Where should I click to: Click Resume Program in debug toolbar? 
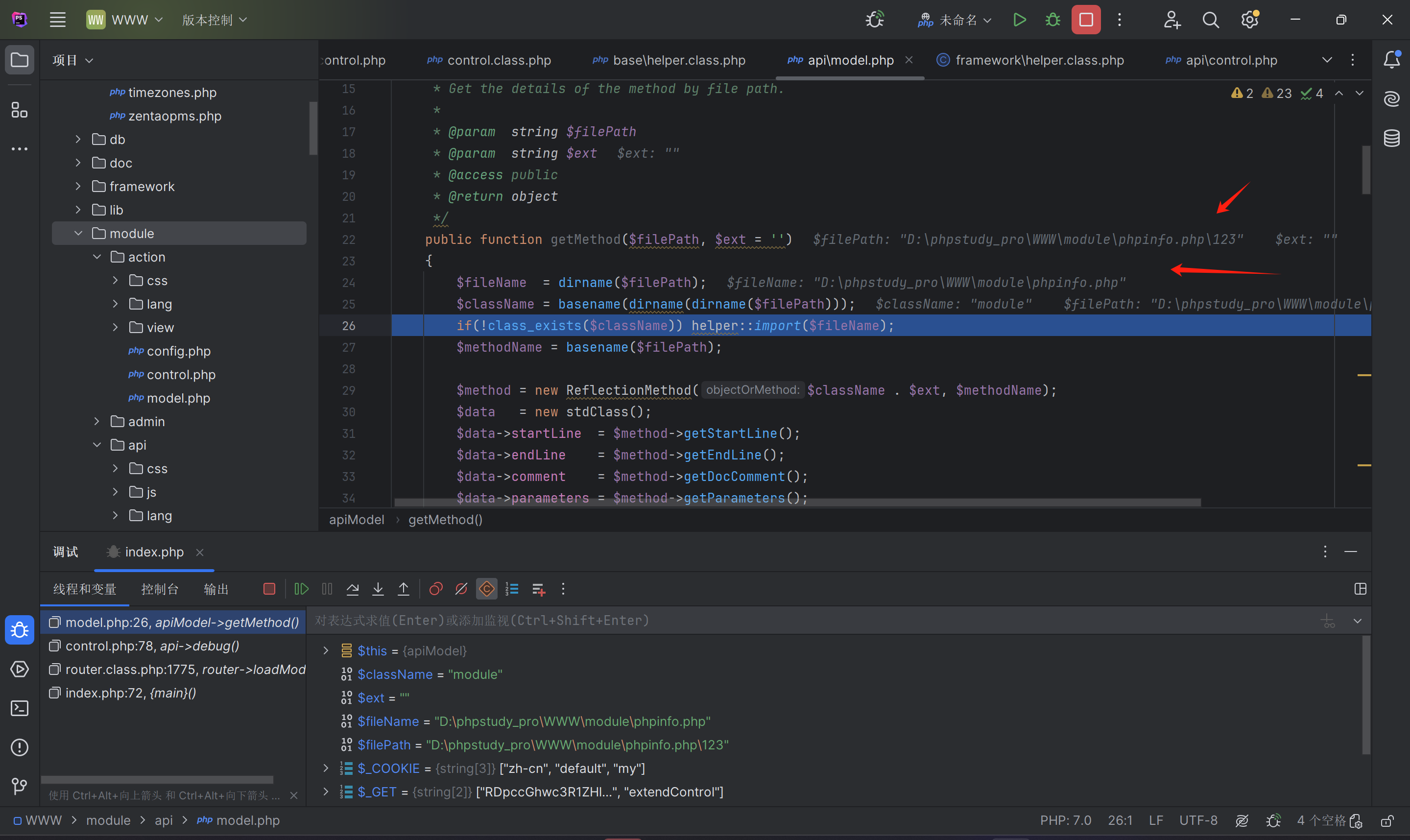pyautogui.click(x=302, y=589)
